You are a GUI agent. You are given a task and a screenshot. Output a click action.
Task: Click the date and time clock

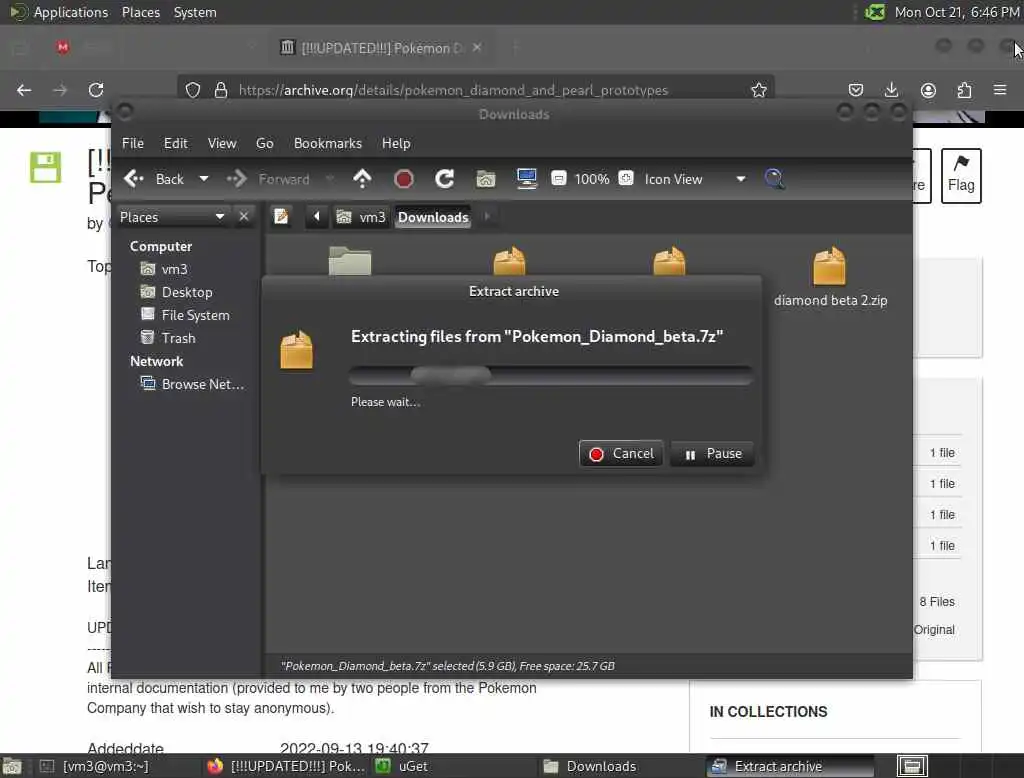957,12
